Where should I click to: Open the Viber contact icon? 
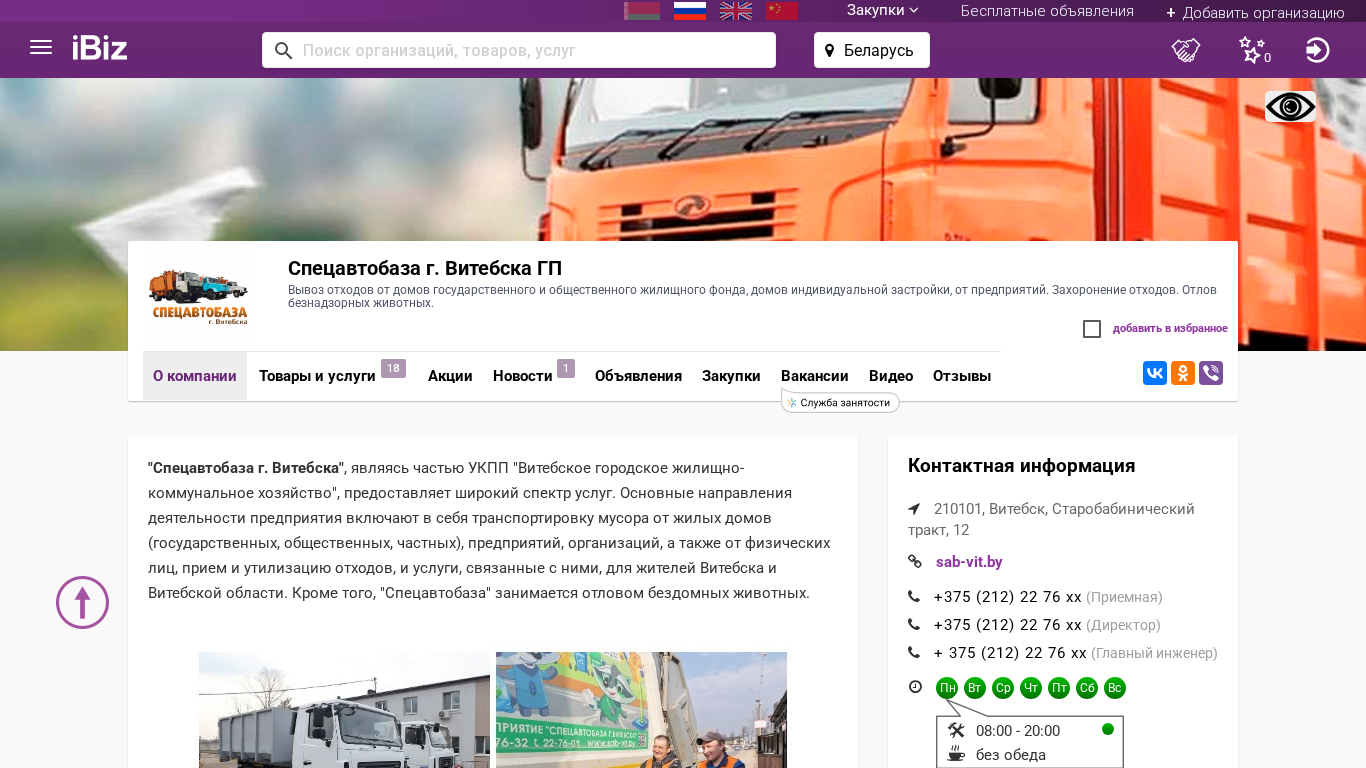1211,373
